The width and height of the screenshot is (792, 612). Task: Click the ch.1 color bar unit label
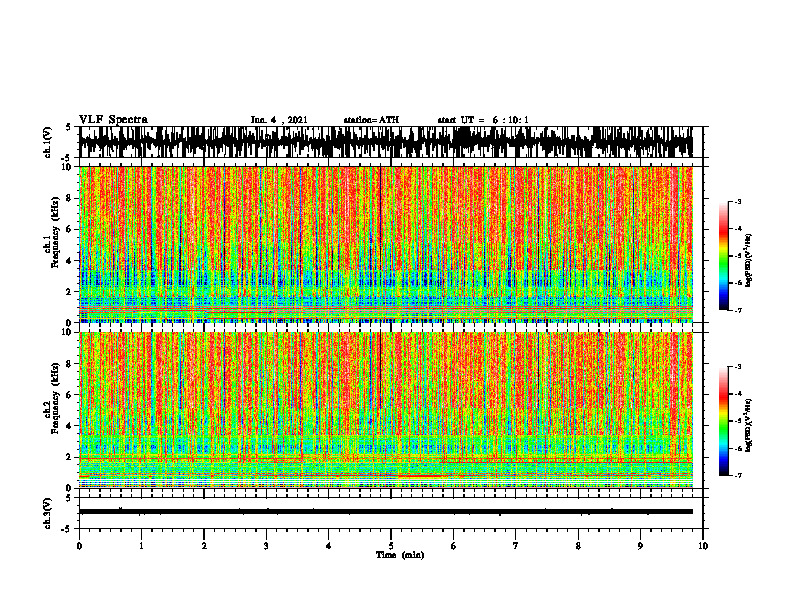[749, 260]
